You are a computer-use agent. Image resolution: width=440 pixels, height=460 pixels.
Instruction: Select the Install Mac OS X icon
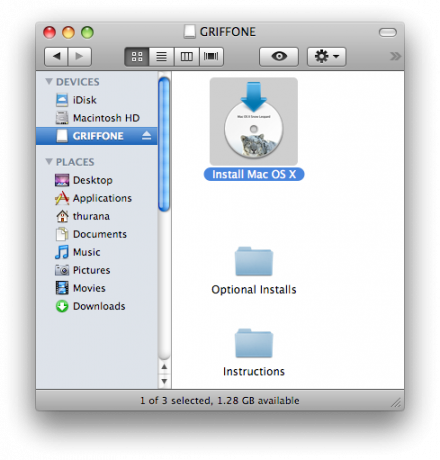click(254, 129)
